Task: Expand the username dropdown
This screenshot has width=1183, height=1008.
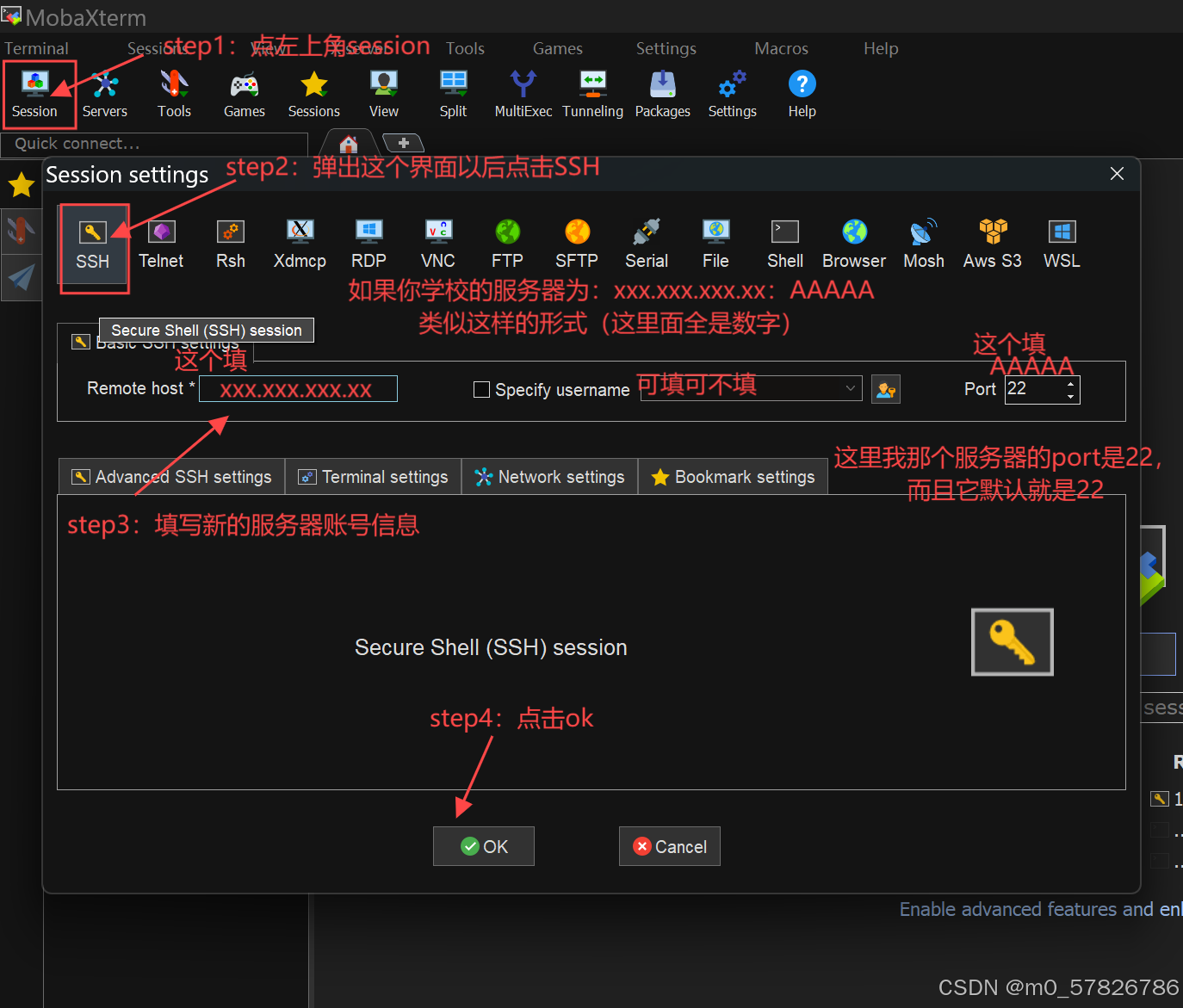Action: (851, 388)
